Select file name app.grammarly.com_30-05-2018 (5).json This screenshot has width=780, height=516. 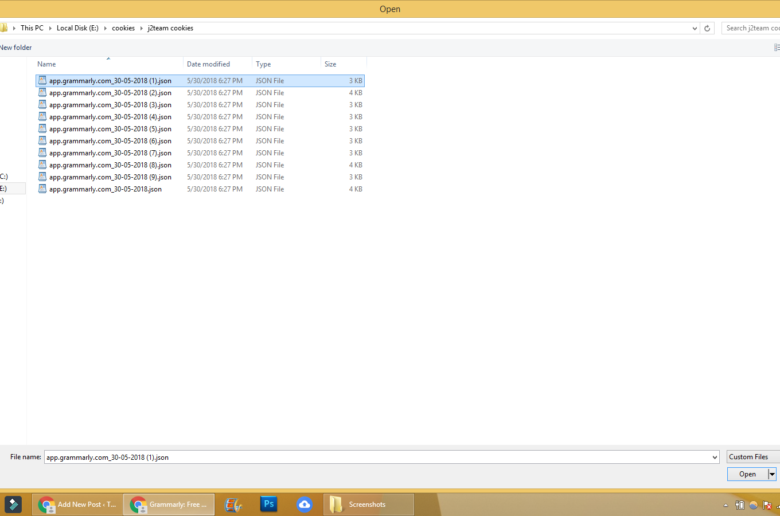click(110, 129)
